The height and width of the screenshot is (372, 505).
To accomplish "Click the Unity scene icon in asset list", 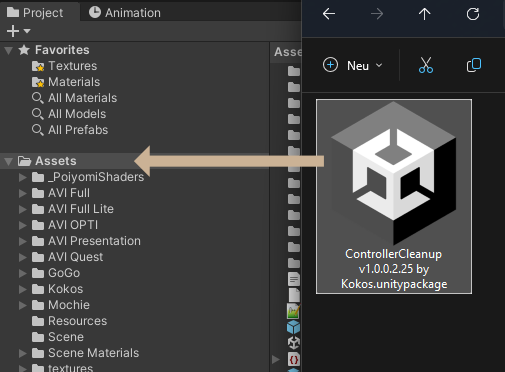I will tap(294, 343).
